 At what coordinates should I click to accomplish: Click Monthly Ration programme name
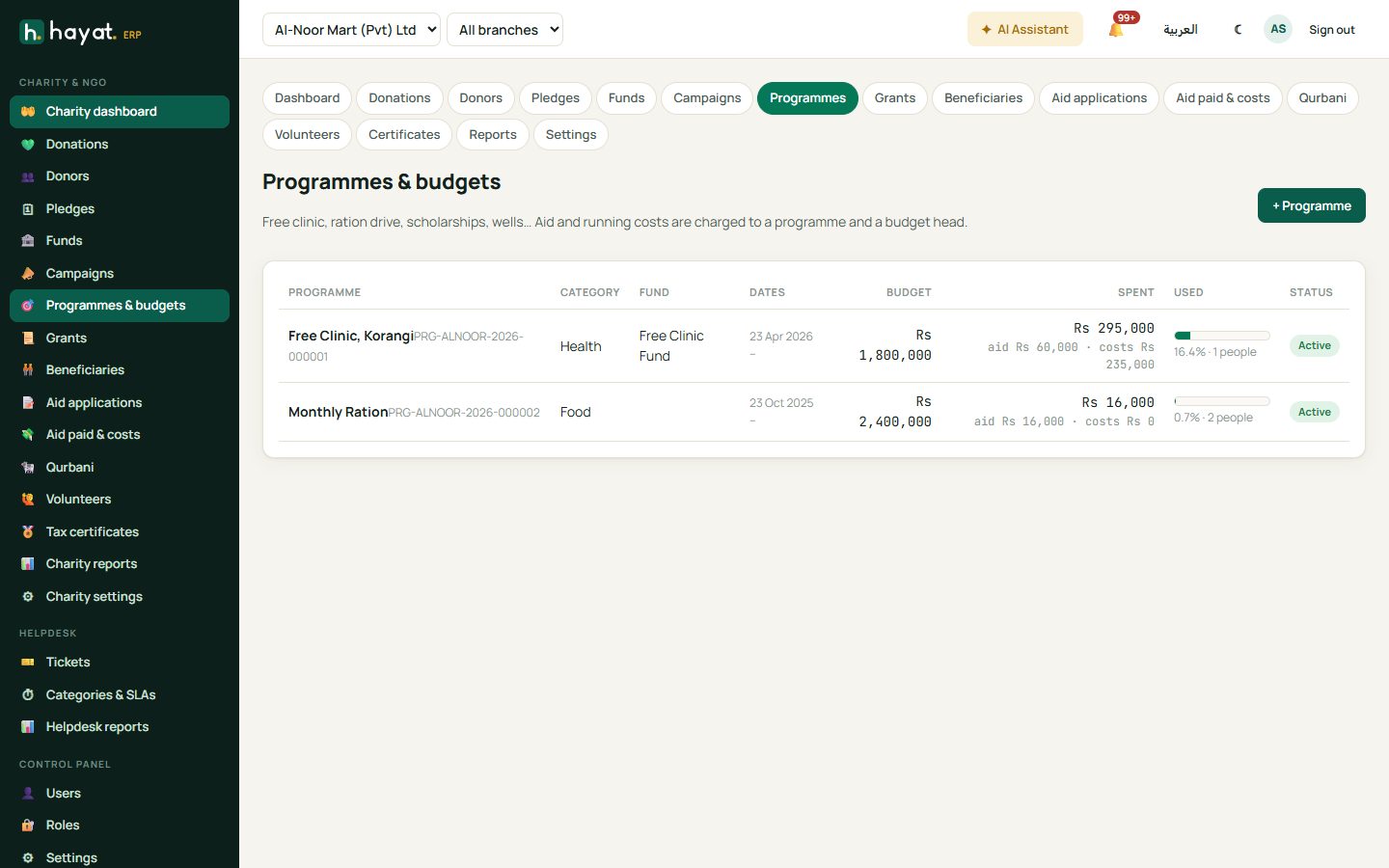(x=339, y=412)
